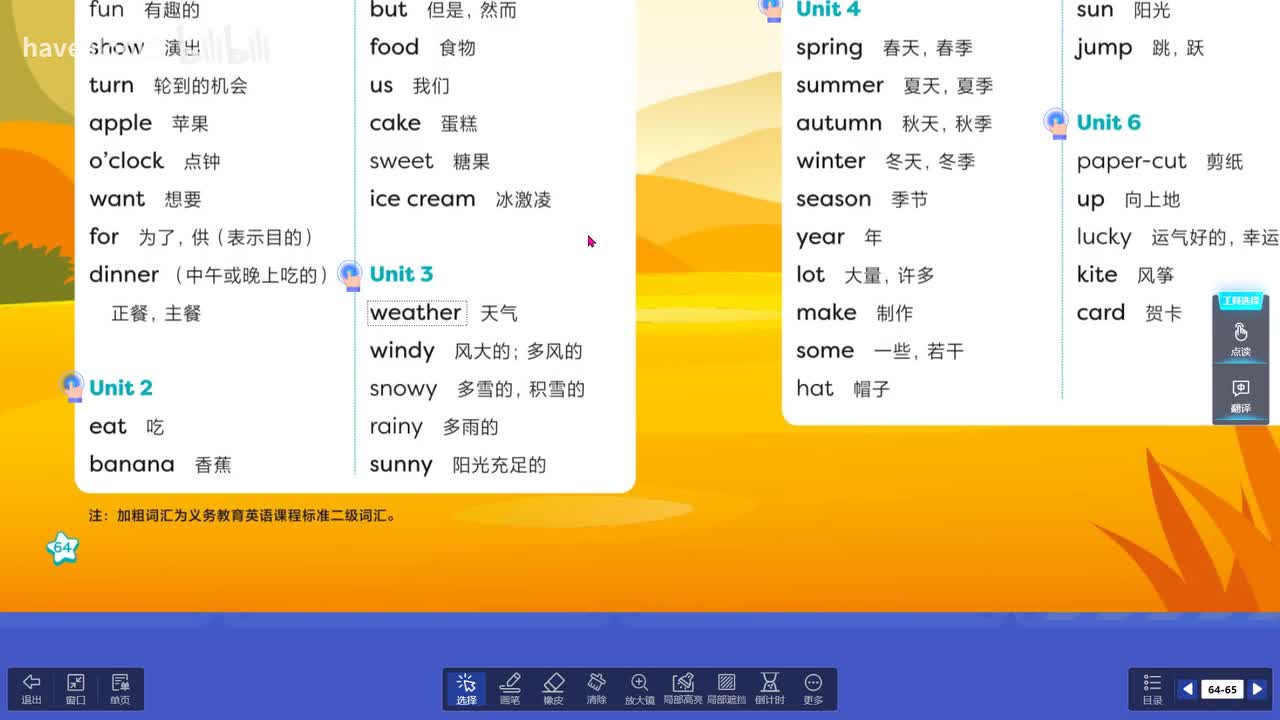This screenshot has width=1280, height=720.
Task: Click the word sweet
Action: (401, 161)
